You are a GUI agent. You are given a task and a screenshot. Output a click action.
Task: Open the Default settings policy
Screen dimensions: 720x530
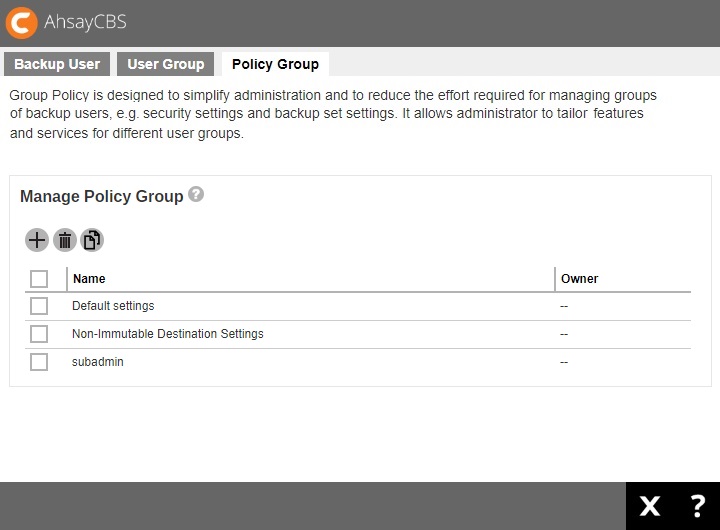click(x=113, y=306)
